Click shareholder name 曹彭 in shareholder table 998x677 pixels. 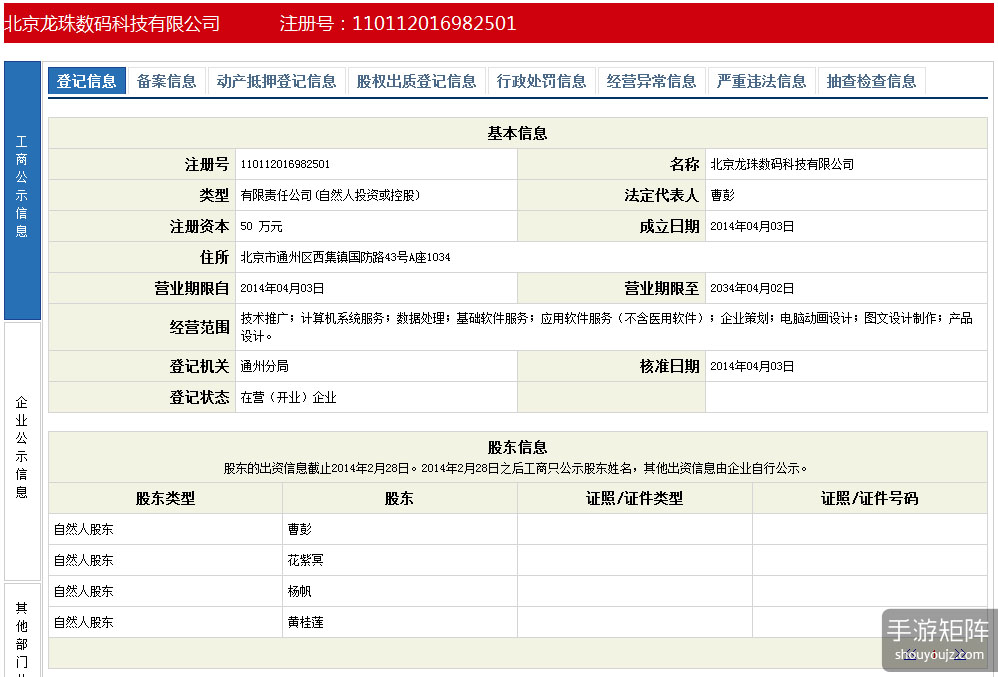[x=300, y=529]
